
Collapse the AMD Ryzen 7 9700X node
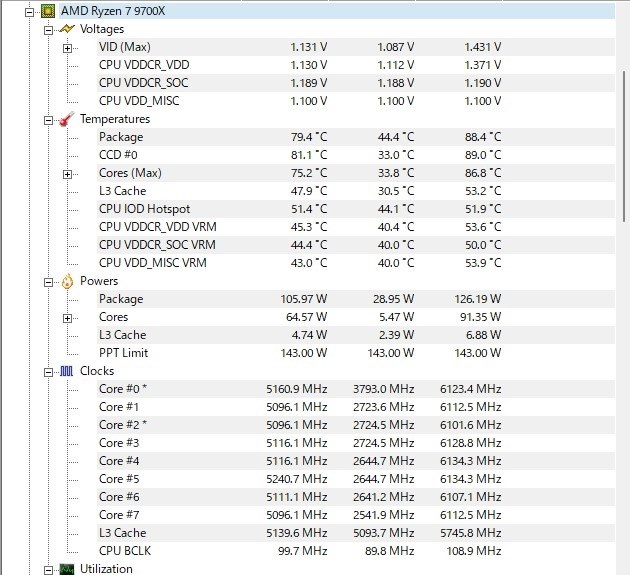(x=29, y=12)
